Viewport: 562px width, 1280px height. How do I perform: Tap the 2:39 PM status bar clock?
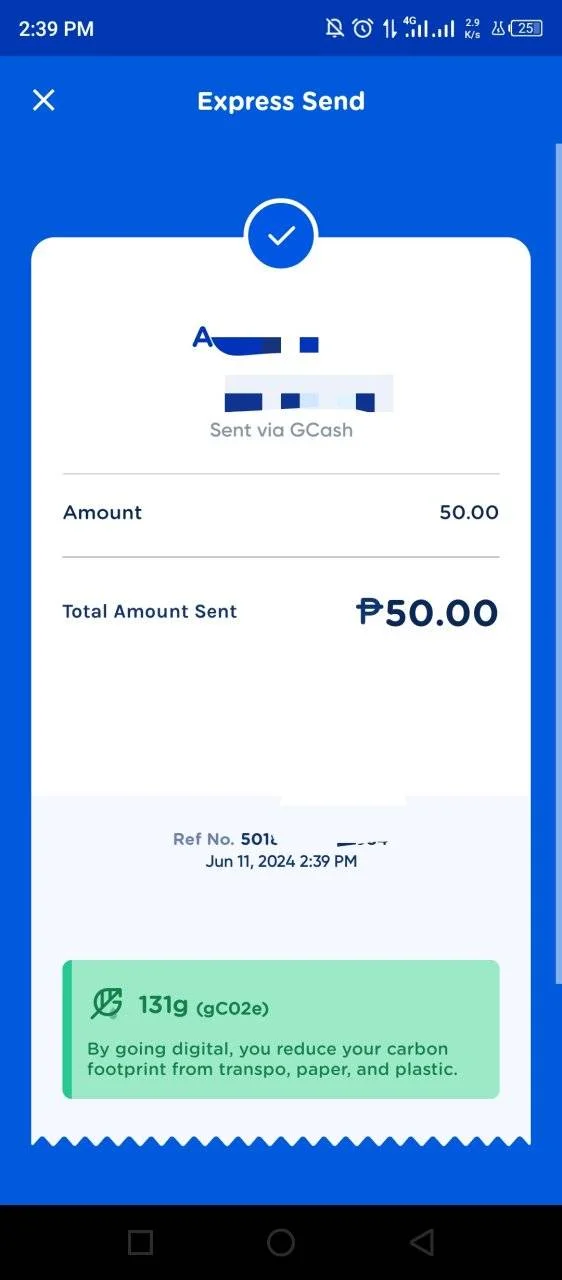pos(56,29)
